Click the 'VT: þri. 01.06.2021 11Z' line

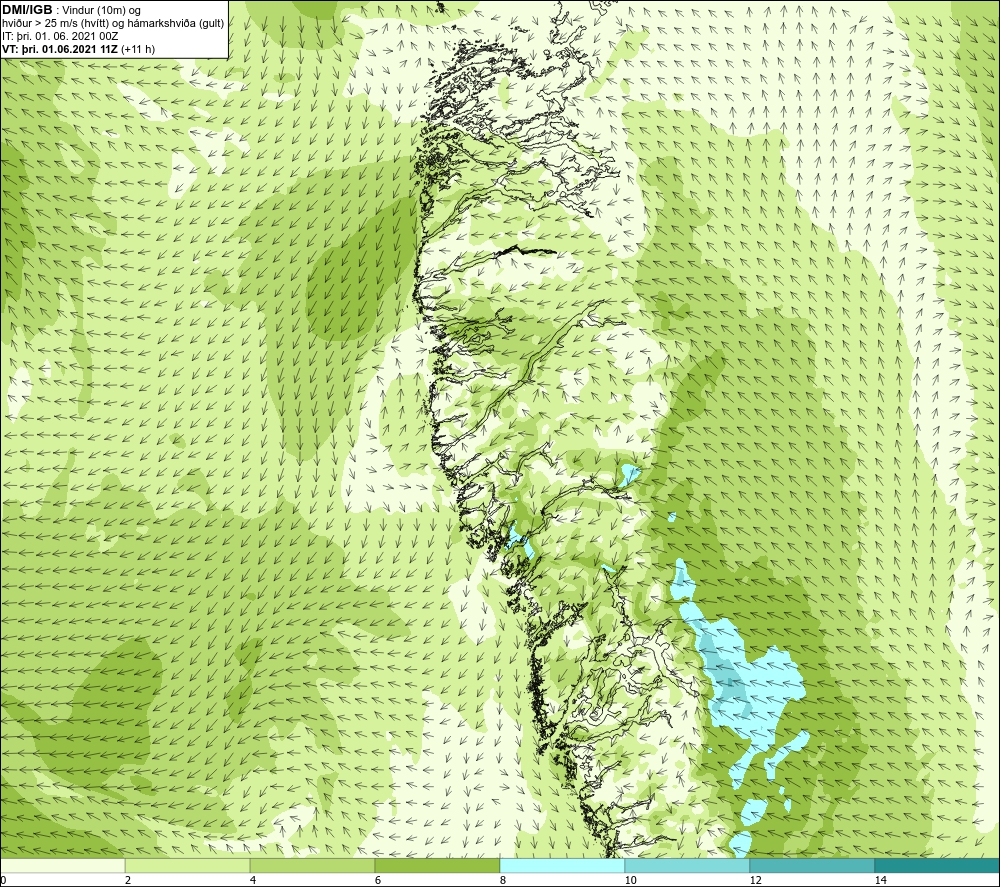(78, 49)
